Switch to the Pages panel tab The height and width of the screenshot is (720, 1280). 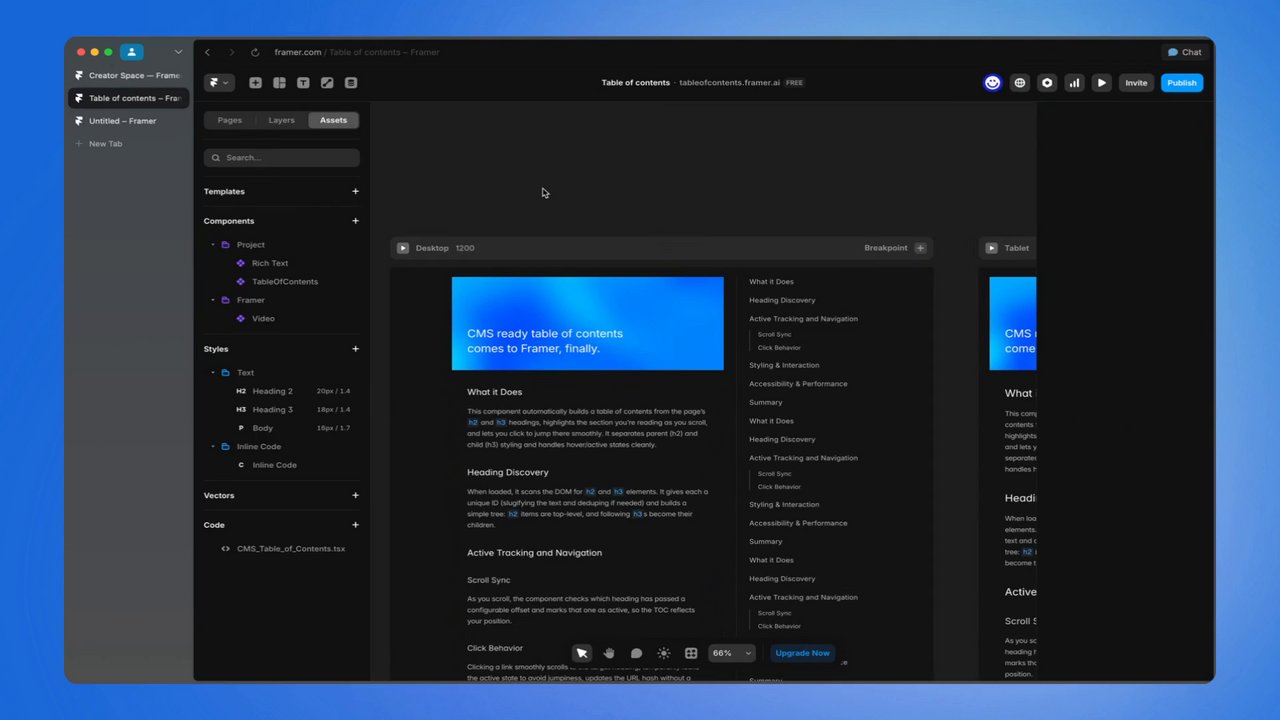(230, 120)
